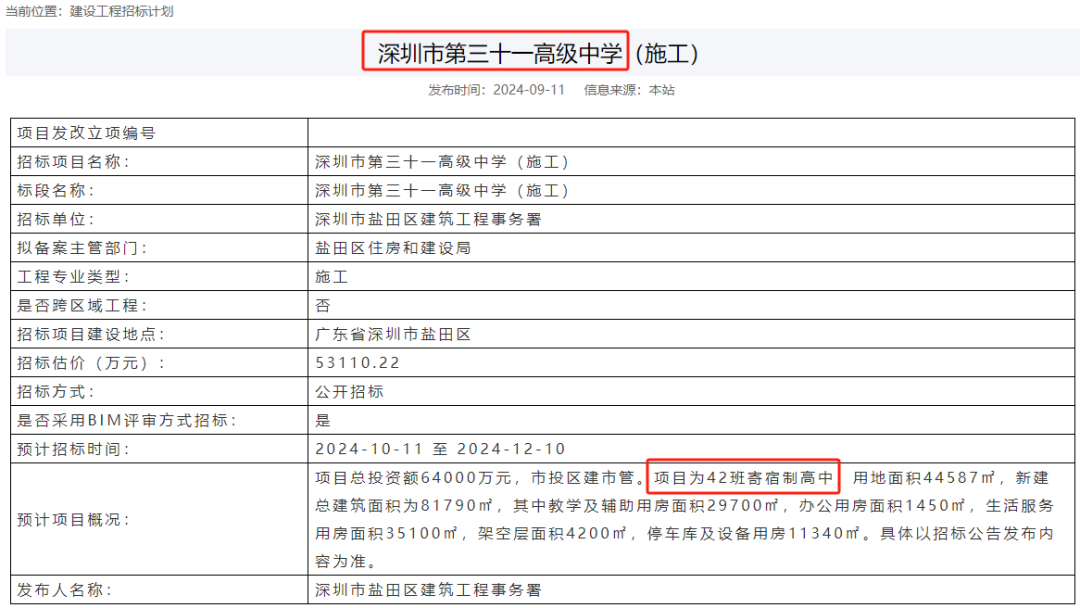Select the text 总建筑面积为81790㎡

coord(404,505)
